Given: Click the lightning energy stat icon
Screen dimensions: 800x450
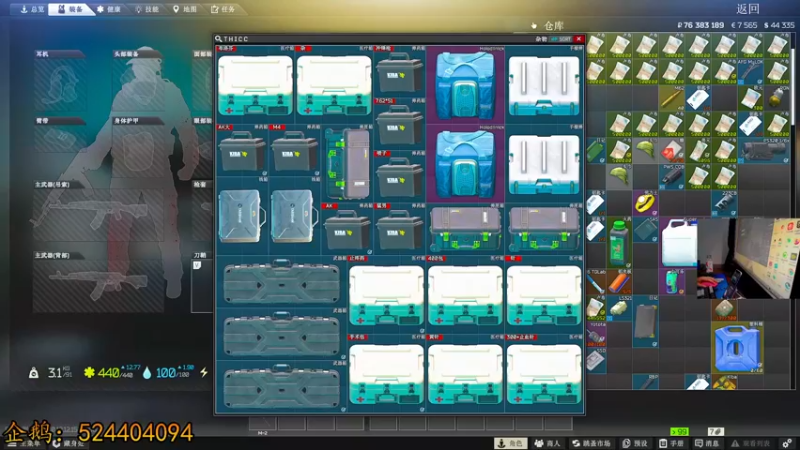Looking at the screenshot, I should tap(204, 372).
